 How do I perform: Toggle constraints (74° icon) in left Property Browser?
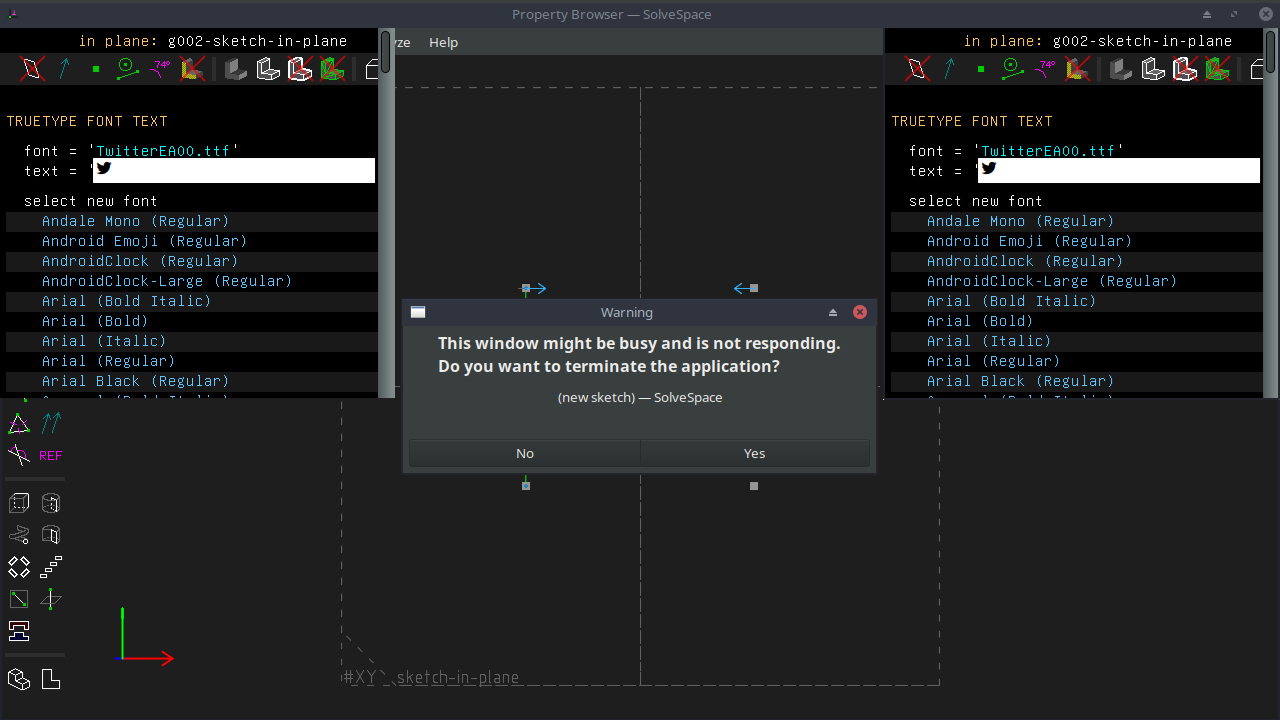pos(160,68)
